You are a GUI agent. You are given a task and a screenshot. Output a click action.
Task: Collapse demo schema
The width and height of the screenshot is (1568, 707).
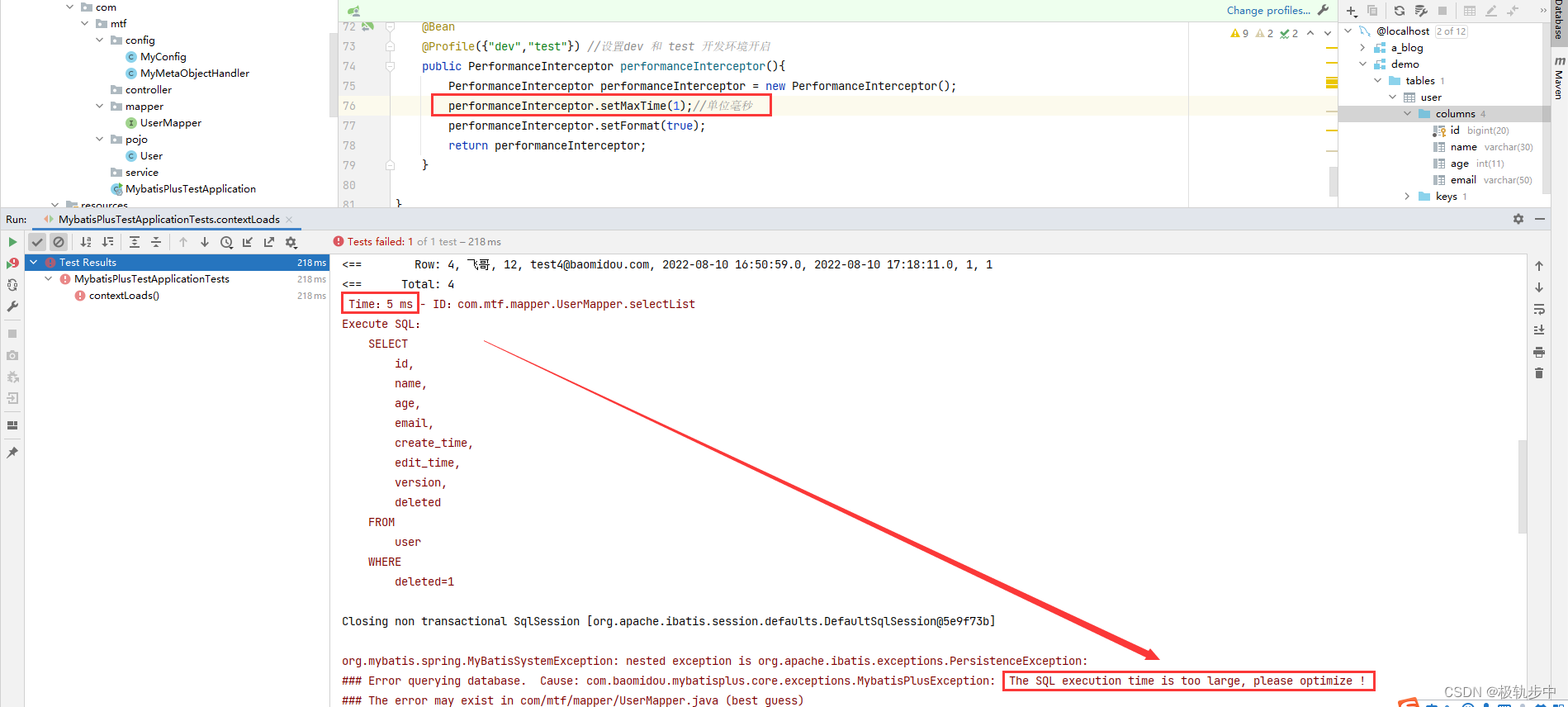click(1363, 64)
